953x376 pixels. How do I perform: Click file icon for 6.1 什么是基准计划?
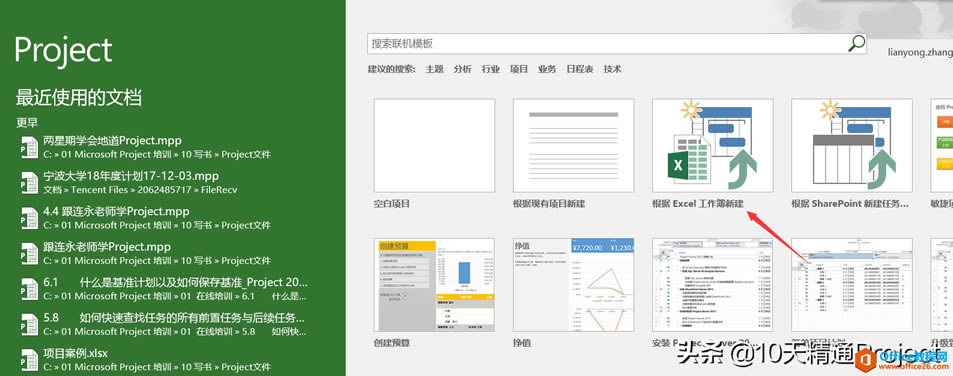click(29, 289)
